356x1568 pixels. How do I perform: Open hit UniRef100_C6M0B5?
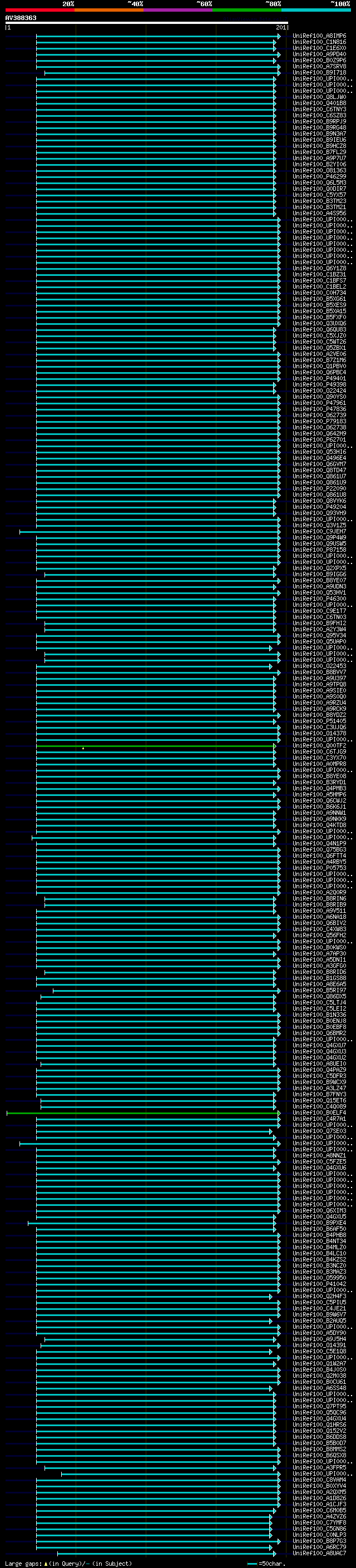click(319, 1510)
